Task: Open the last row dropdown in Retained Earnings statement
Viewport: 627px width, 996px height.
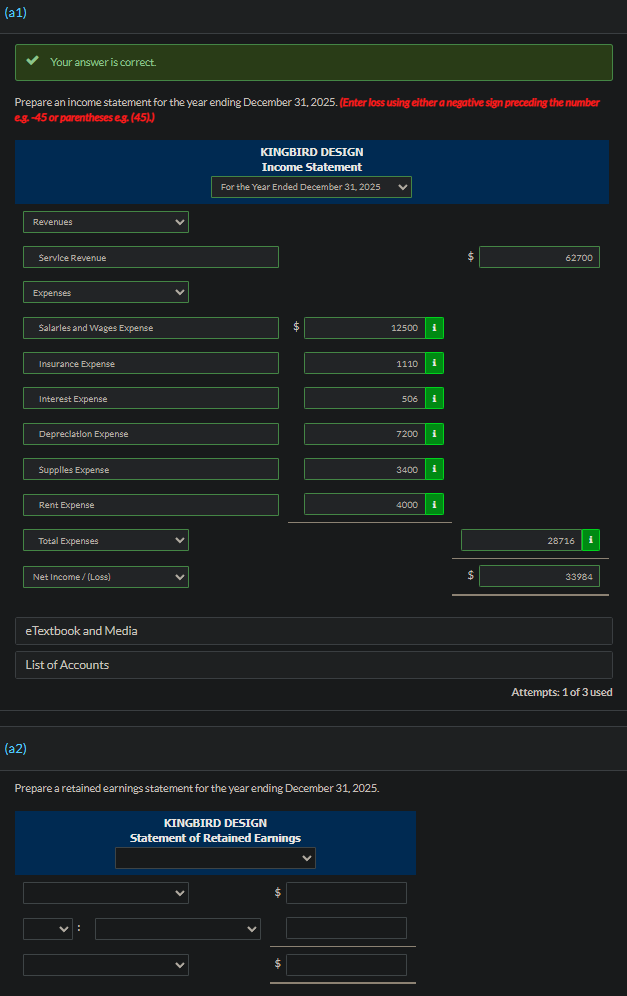Action: point(106,965)
